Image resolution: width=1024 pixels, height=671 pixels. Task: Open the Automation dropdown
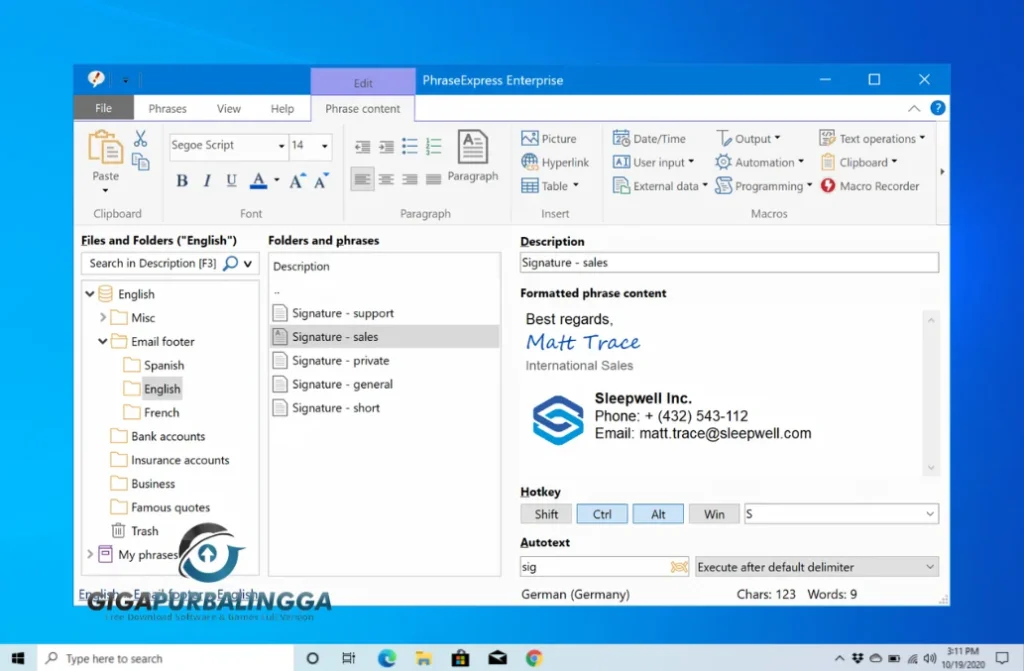click(x=759, y=162)
